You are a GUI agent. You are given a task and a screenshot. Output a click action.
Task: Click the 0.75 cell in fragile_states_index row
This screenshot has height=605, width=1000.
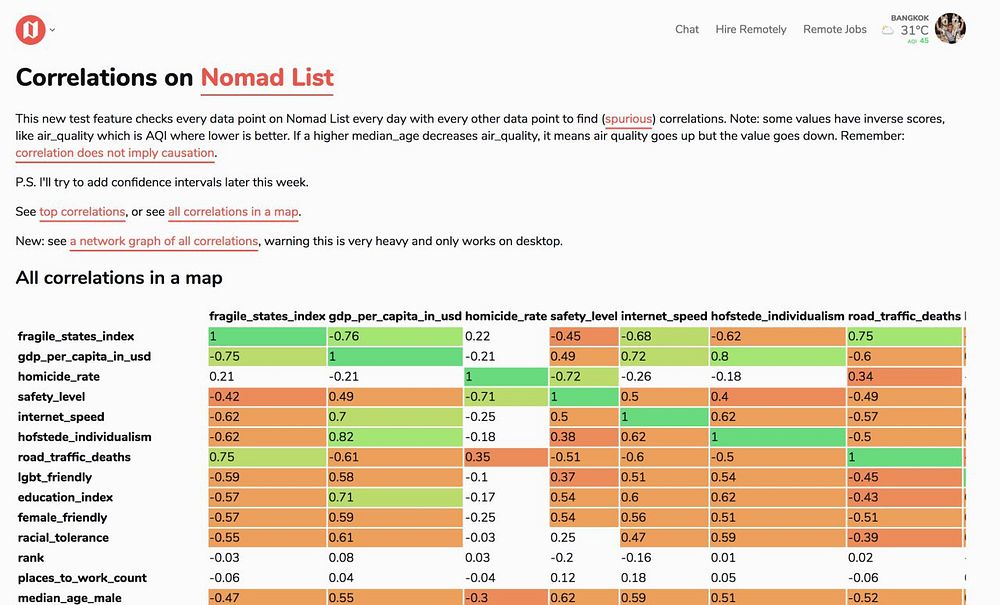click(x=904, y=337)
